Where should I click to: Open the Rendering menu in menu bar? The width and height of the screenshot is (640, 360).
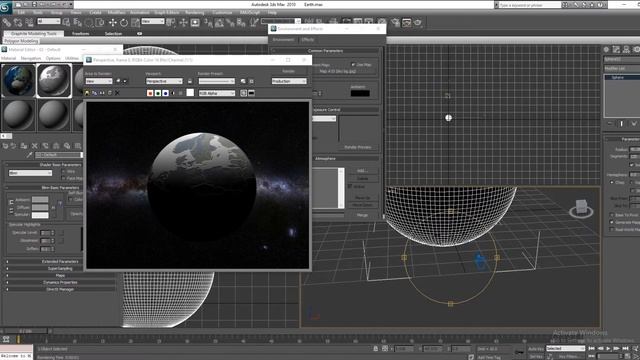coord(194,13)
